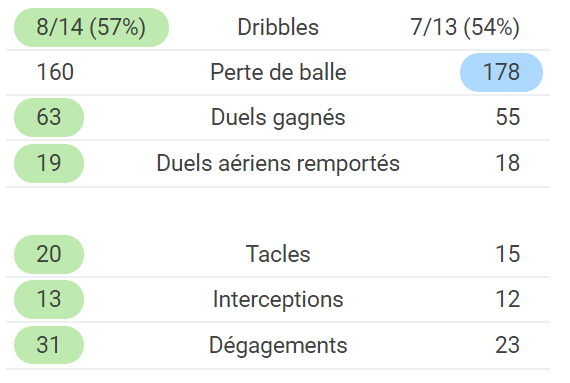Click the 160 ball losses value
The height and width of the screenshot is (383, 570).
[55, 72]
